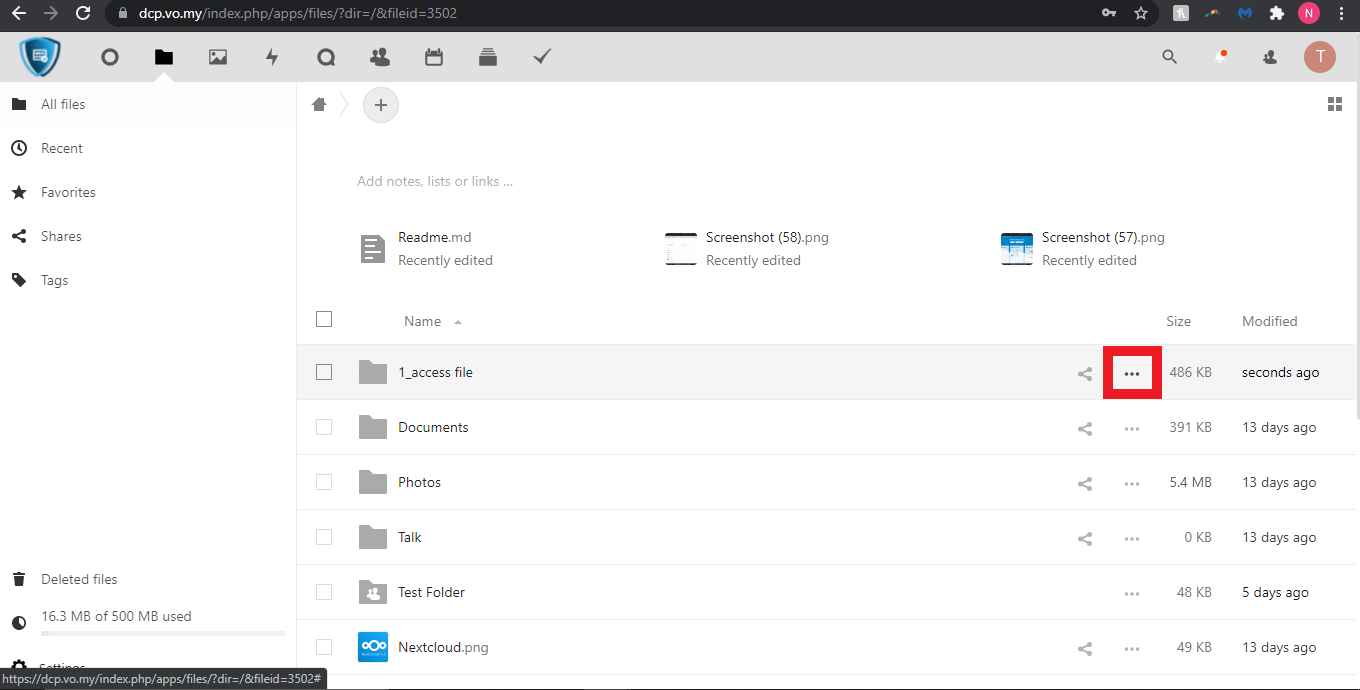Select Favorites in the left sidebar
Screen dimensions: 1360x690
coord(68,192)
